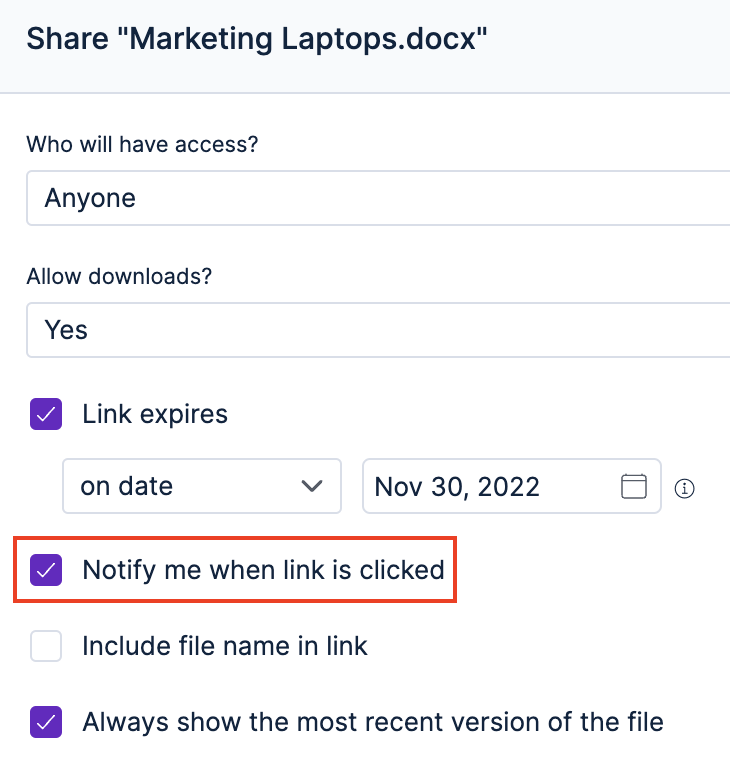Disable "Notify me when link is clicked" checkbox
Screen dimensions: 730x774
46,571
